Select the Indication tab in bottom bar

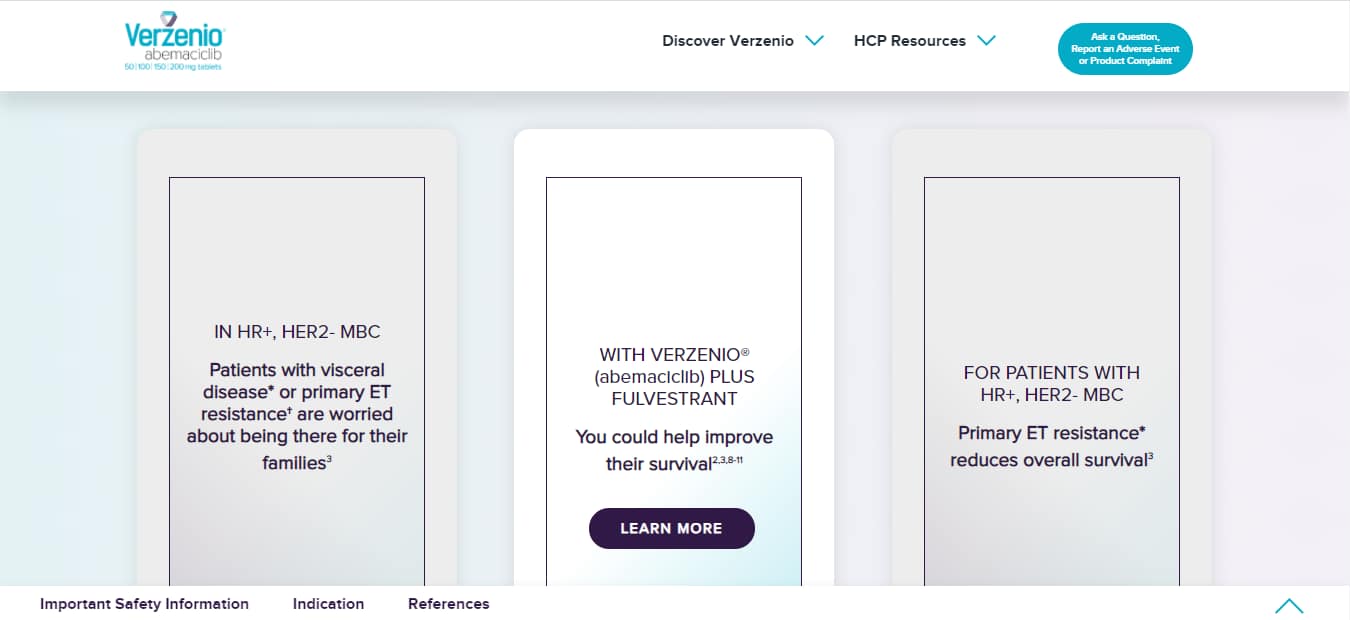328,604
